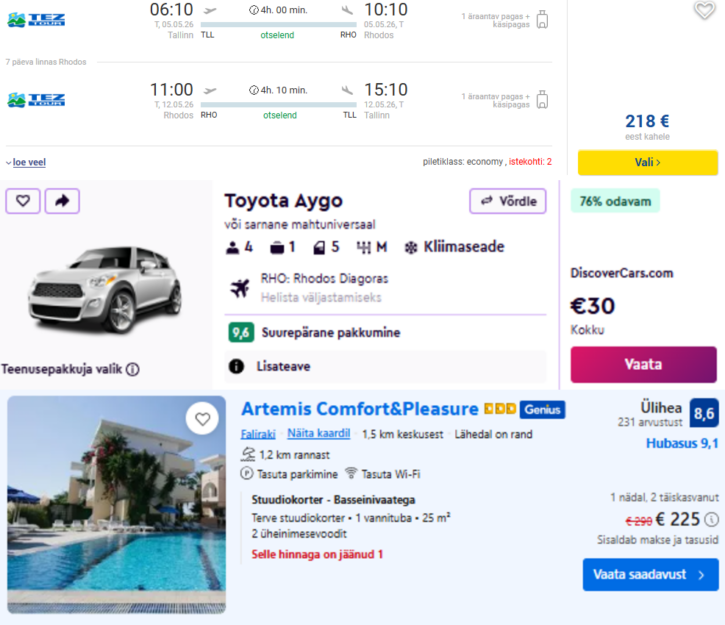Open 'Näita kaardil' map link
The image size is (725, 625).
319,434
